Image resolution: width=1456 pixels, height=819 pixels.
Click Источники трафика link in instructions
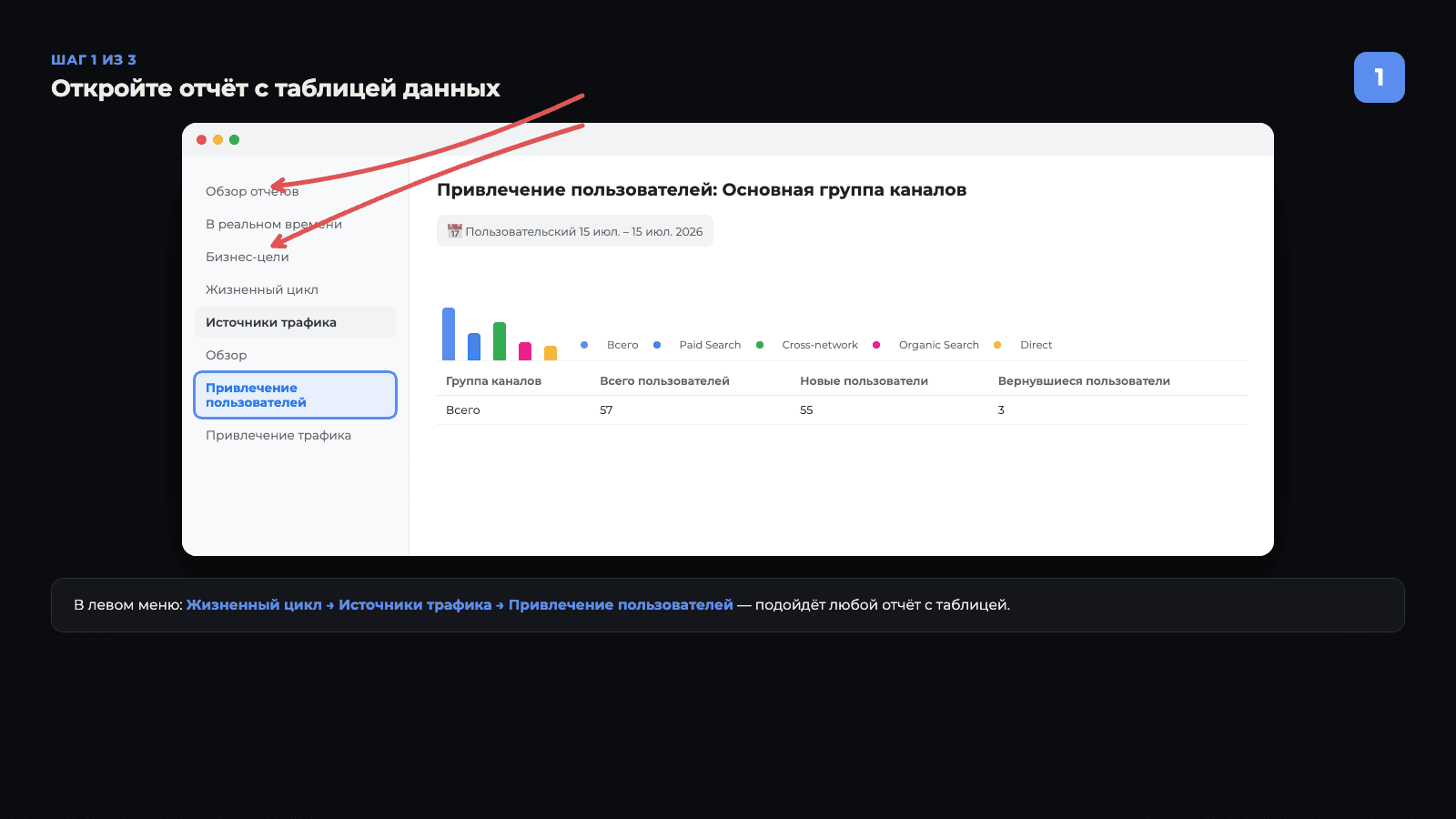pyautogui.click(x=415, y=605)
